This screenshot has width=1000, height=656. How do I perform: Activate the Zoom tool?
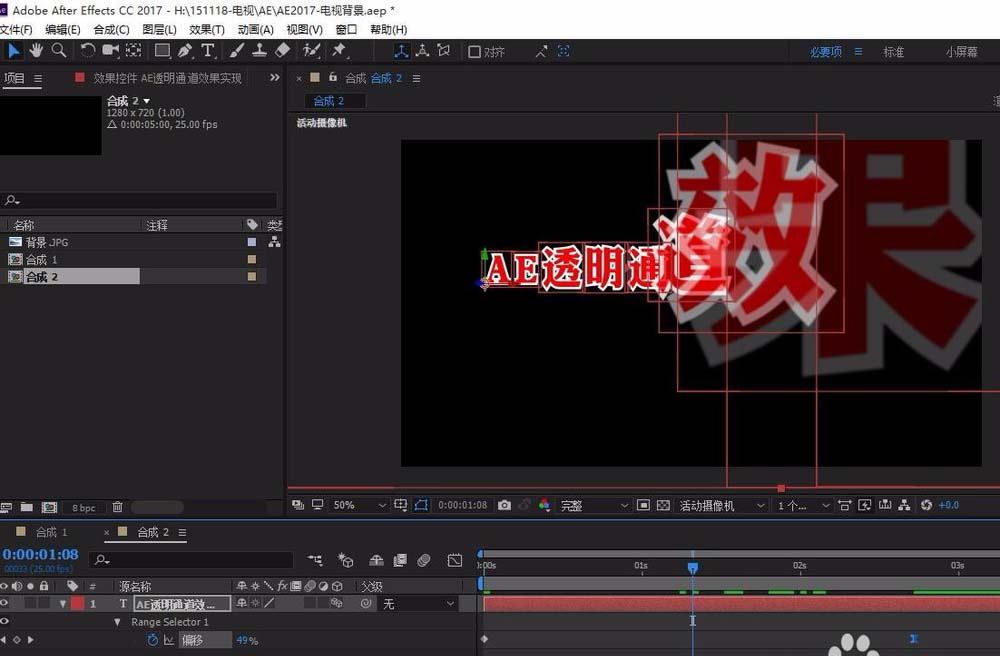(60, 49)
